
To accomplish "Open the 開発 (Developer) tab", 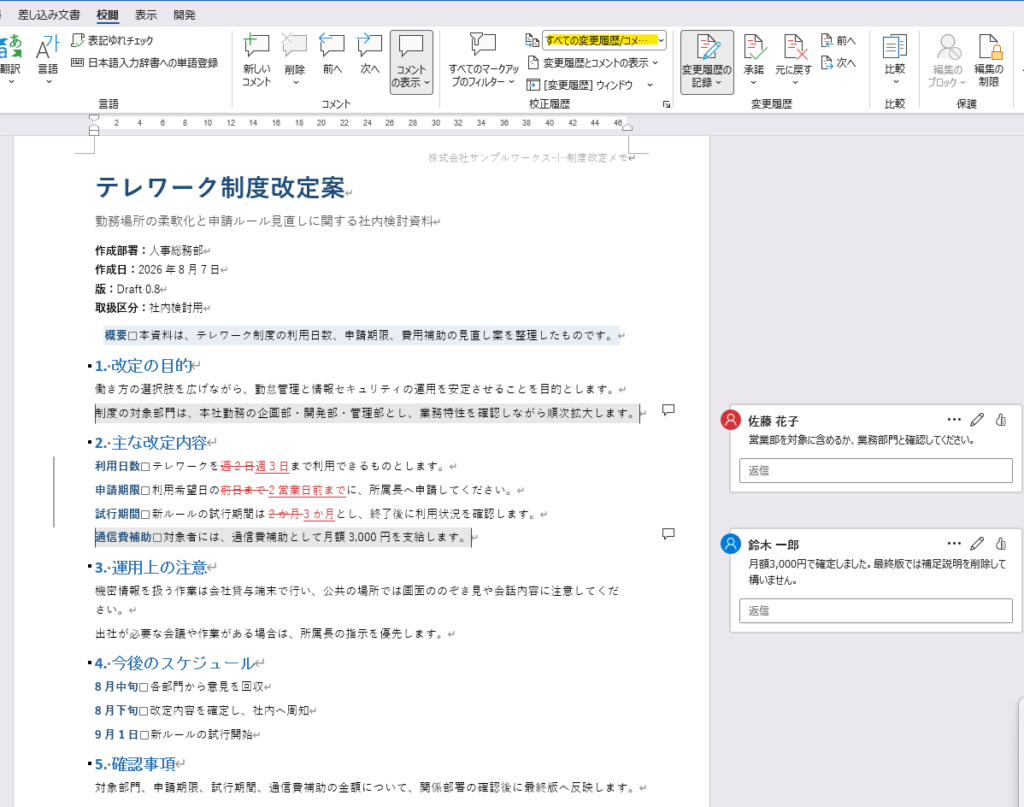I will (x=184, y=14).
